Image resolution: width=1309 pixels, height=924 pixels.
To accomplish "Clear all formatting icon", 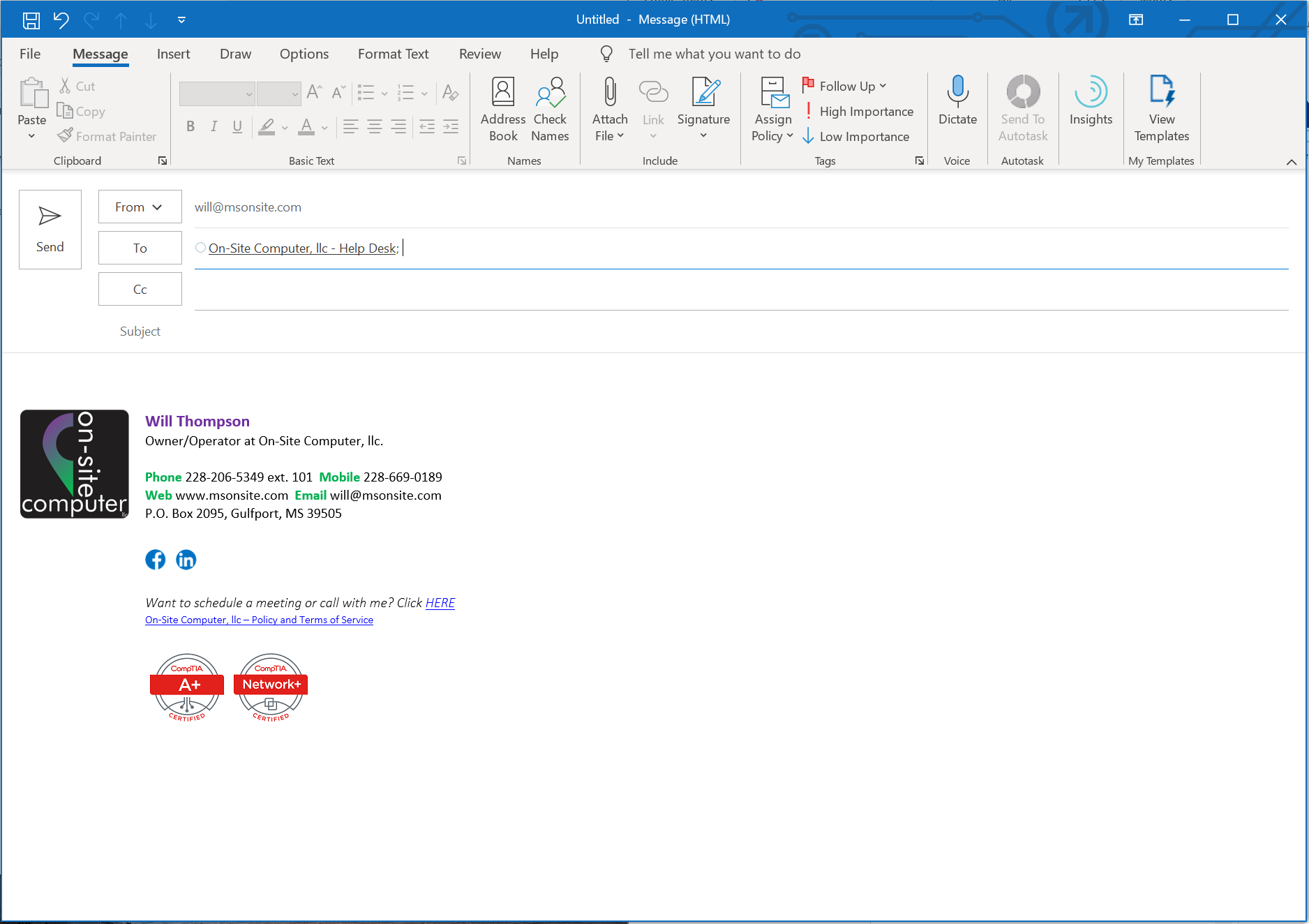I will coord(451,92).
